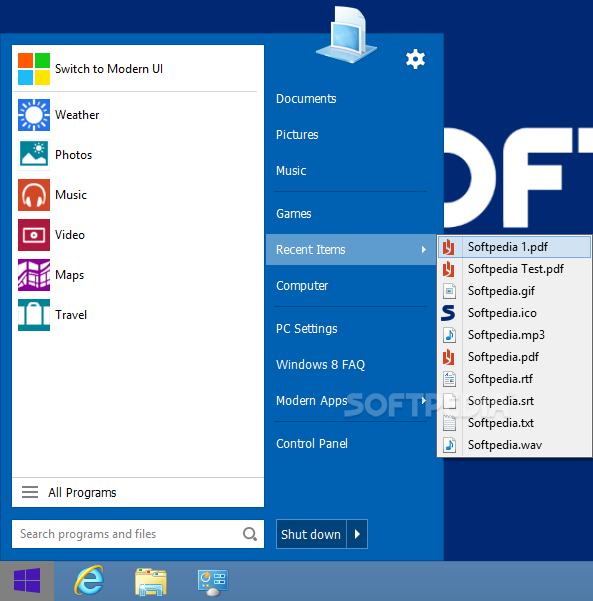Click PDF icon beside Softpedia Test.pdf
Screen dimensions: 593x601
click(x=449, y=269)
